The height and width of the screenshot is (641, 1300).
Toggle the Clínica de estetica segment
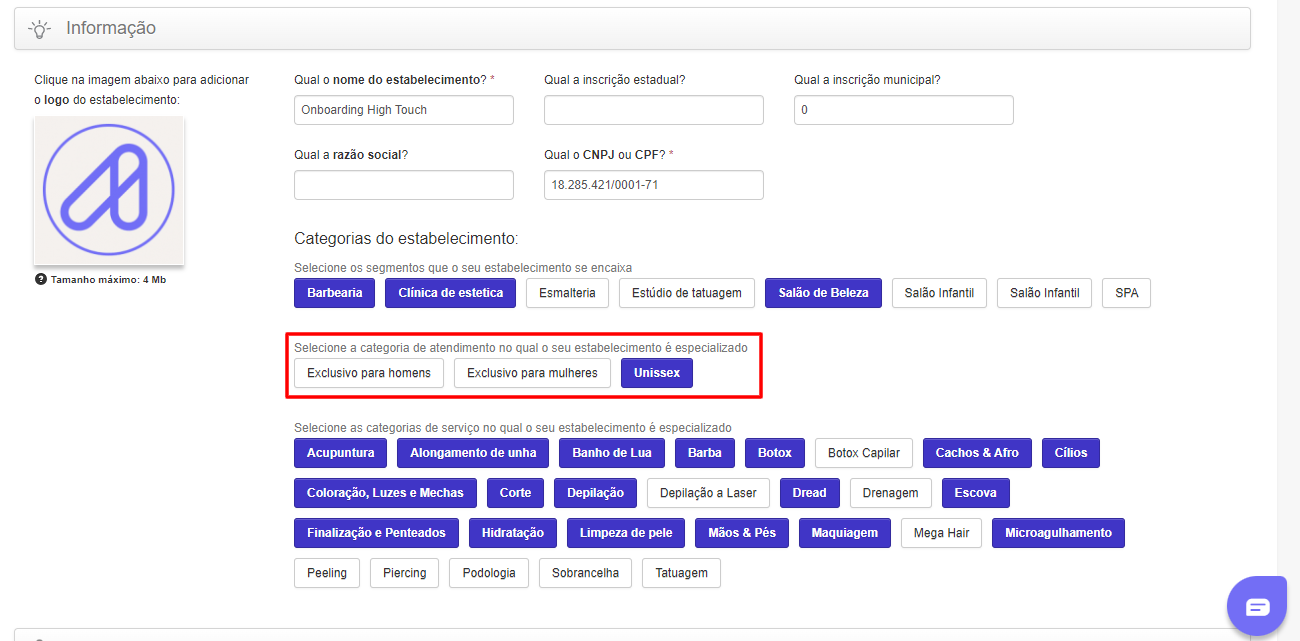click(451, 293)
